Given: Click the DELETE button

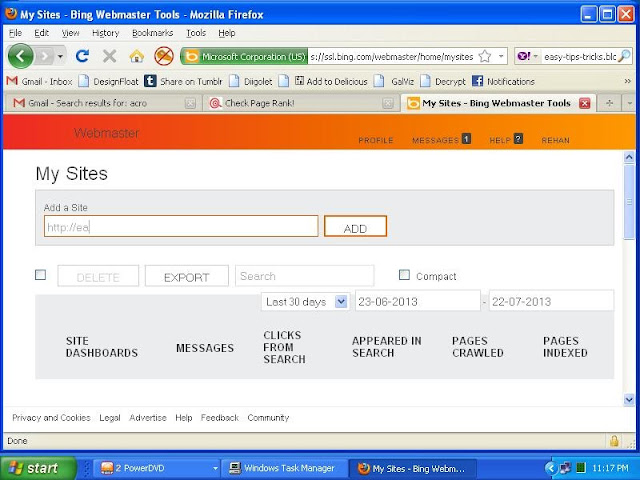Looking at the screenshot, I should click(98, 276).
